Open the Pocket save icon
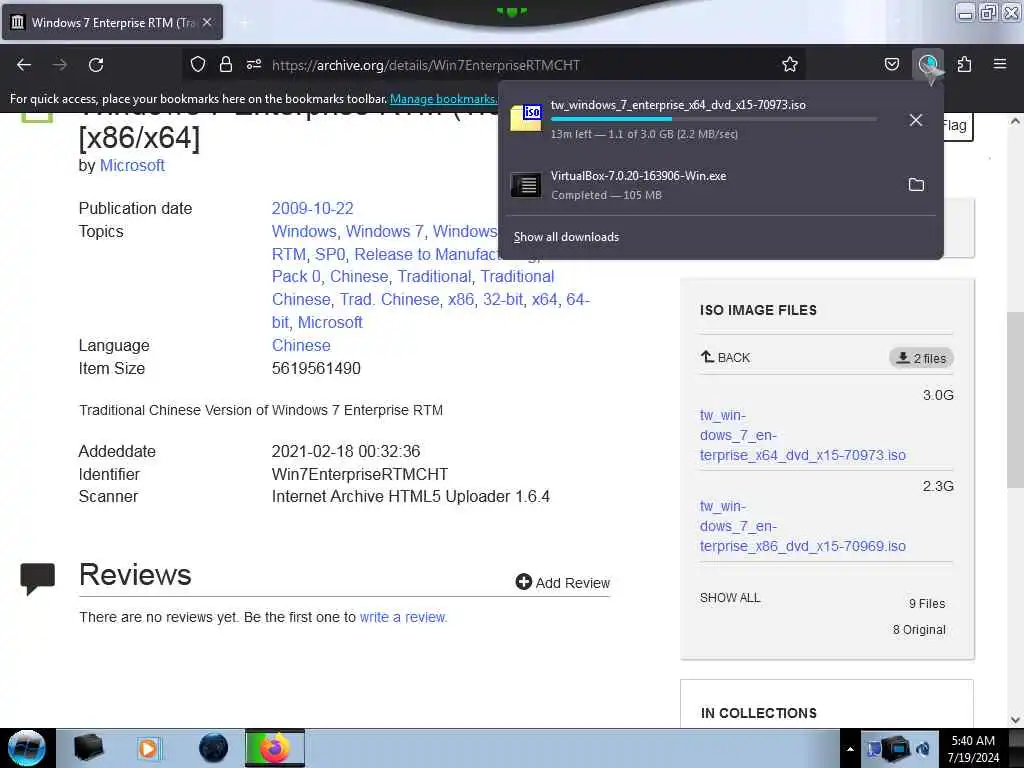Screen dimensions: 1024x768 (891, 64)
